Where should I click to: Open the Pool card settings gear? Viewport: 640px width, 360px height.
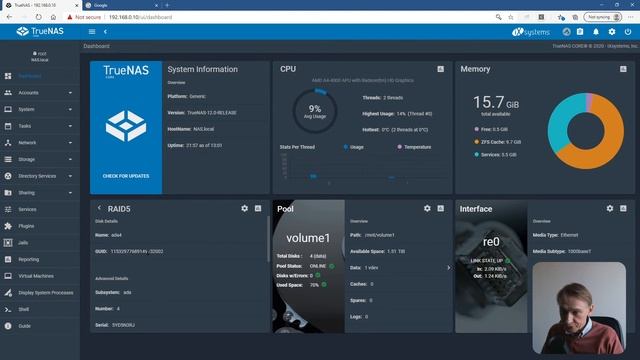coord(427,208)
